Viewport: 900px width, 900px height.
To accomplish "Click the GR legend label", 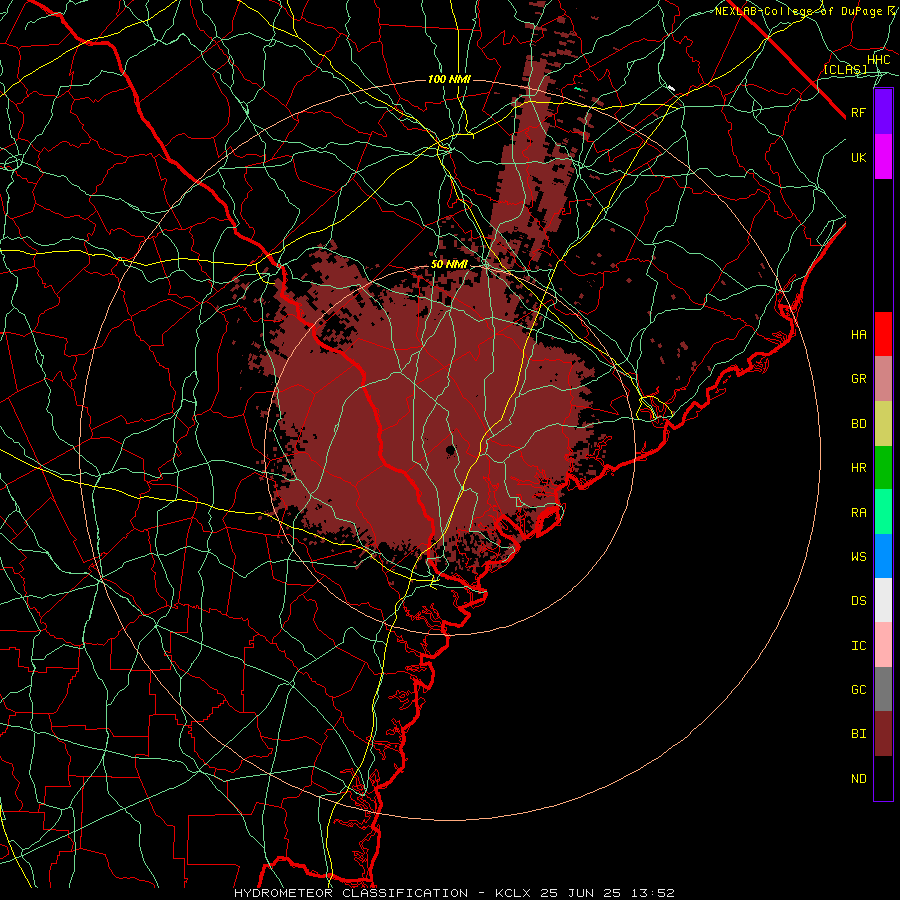I will click(858, 379).
